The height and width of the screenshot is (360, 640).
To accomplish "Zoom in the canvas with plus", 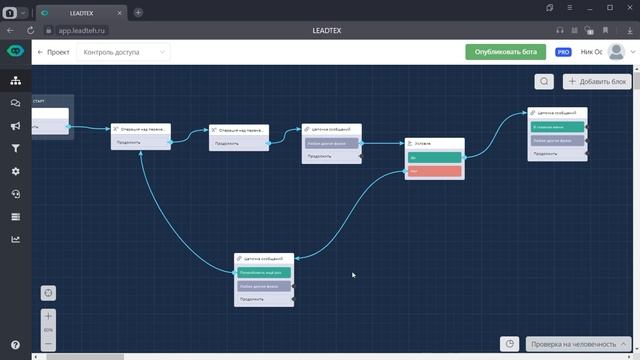I will [x=48, y=316].
